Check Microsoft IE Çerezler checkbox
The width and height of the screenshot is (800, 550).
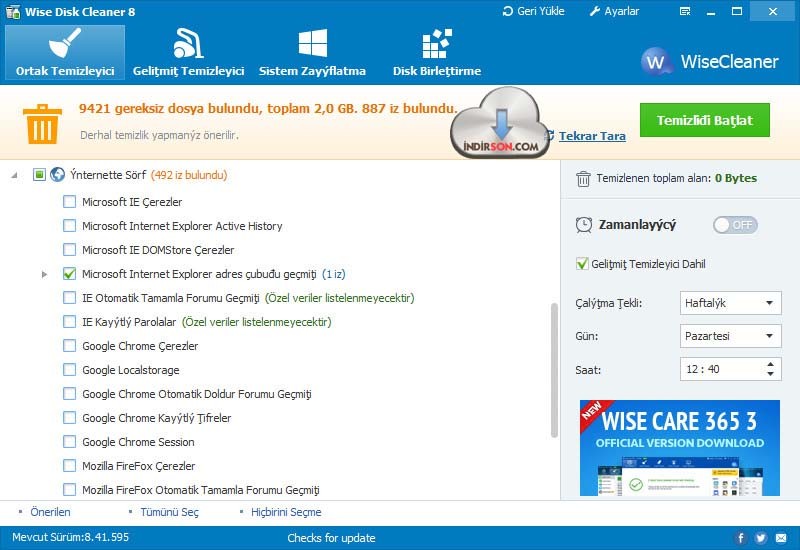coord(69,202)
